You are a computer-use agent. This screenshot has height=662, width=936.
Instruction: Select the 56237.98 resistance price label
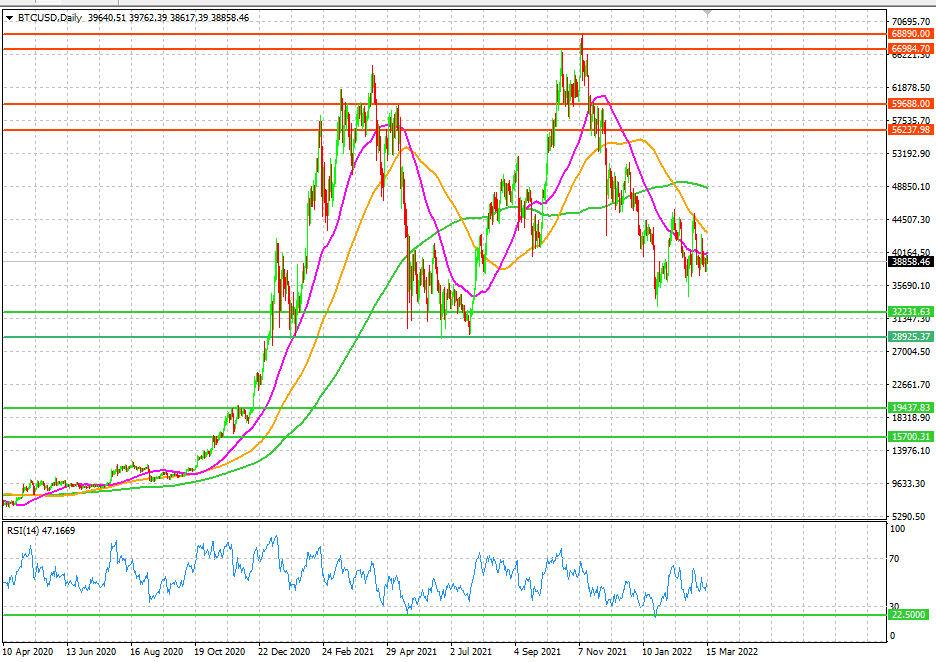[x=910, y=130]
